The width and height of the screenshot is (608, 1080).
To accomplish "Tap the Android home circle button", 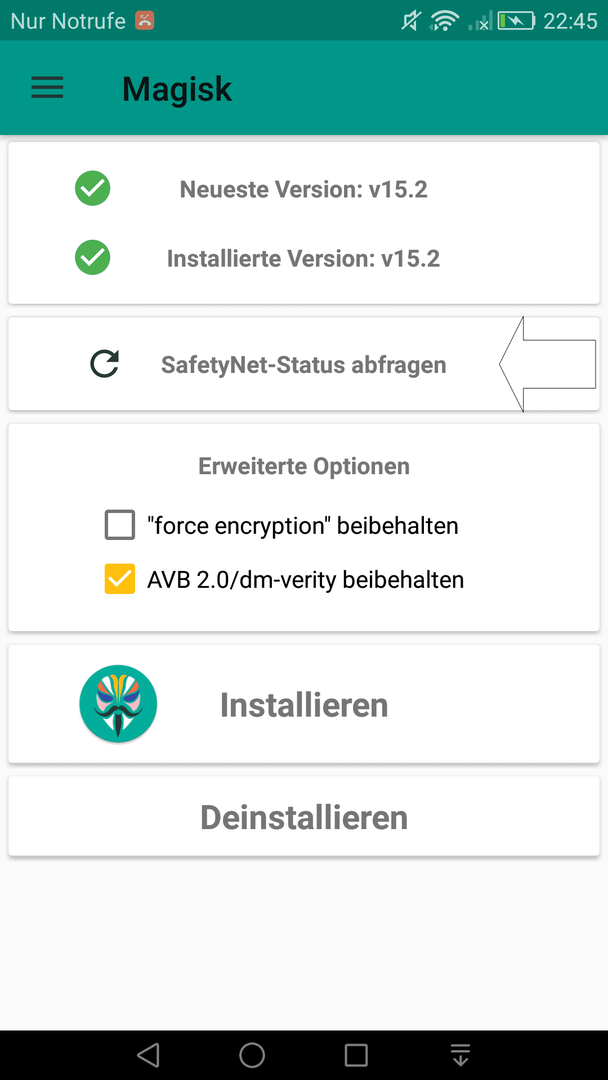I will (x=252, y=1055).
